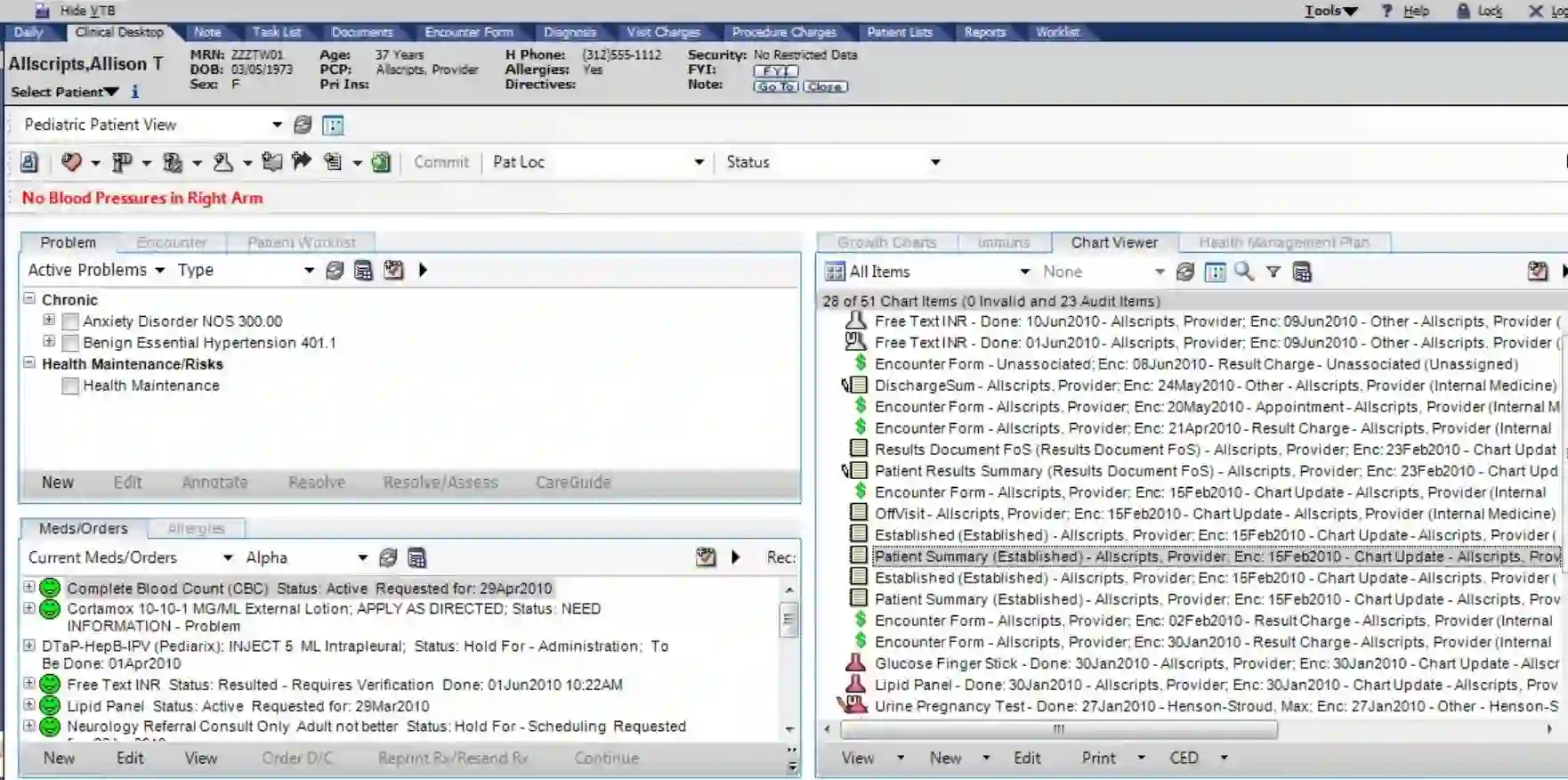This screenshot has width=1568, height=780.
Task: Click the patient info 'i' icon
Action: (135, 92)
